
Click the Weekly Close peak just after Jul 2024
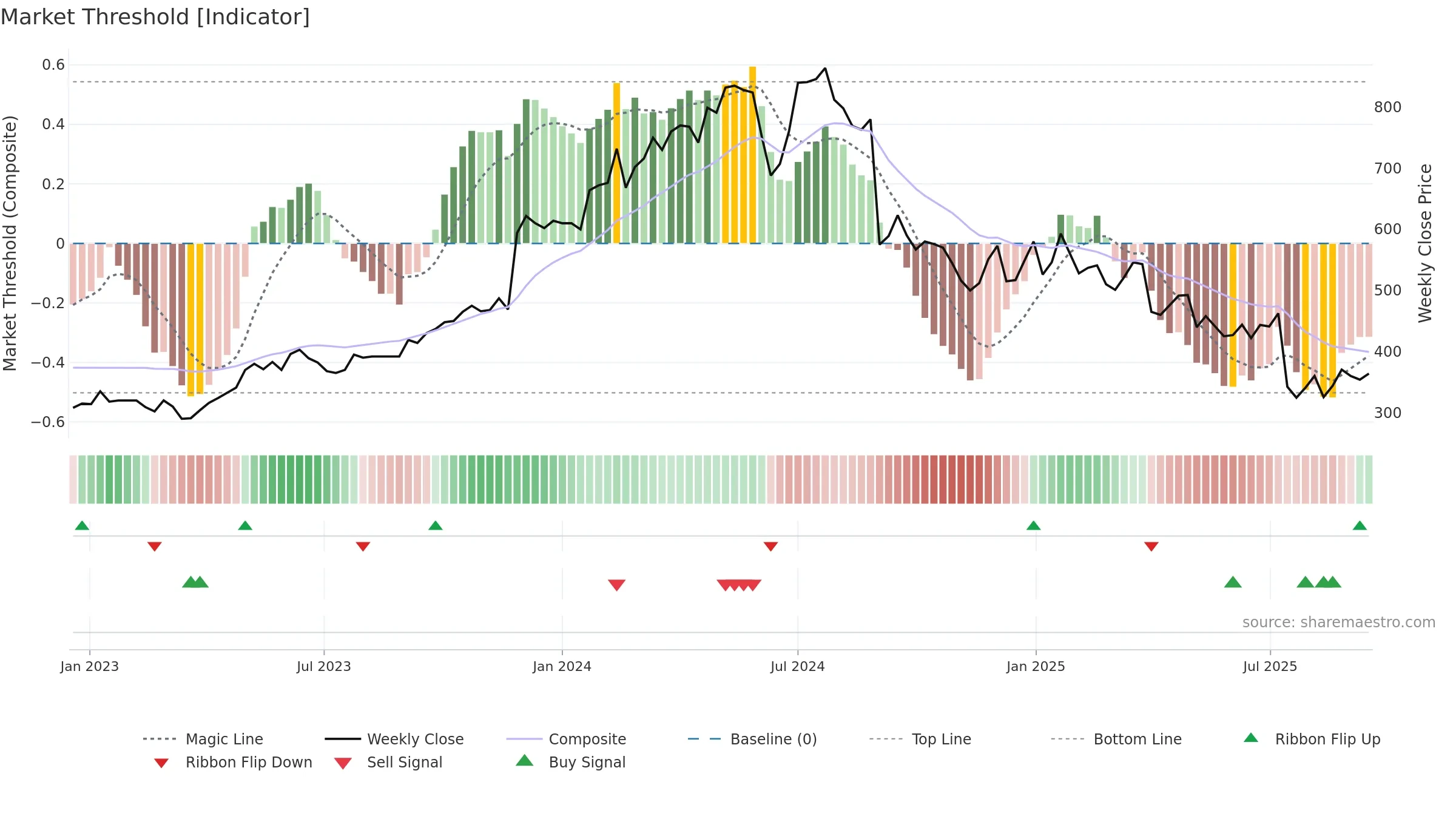point(825,69)
